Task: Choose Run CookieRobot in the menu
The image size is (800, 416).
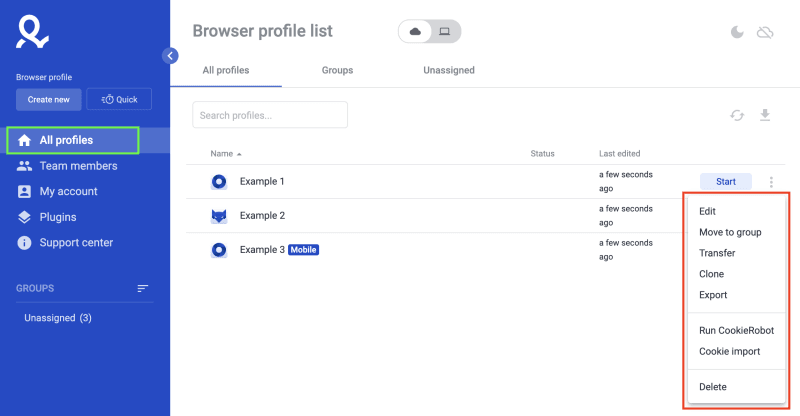Action: (736, 330)
